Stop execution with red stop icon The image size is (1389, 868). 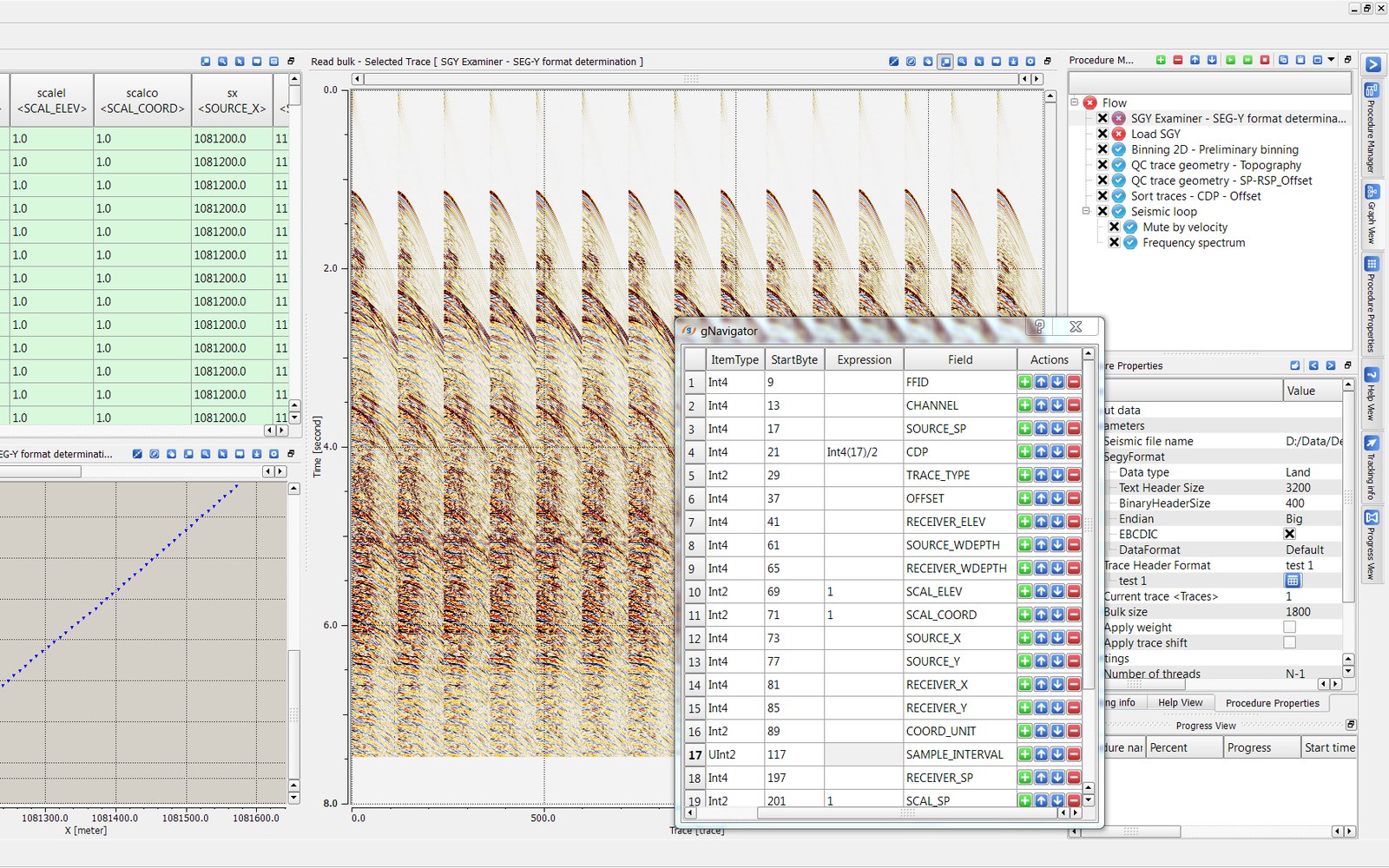[1265, 60]
